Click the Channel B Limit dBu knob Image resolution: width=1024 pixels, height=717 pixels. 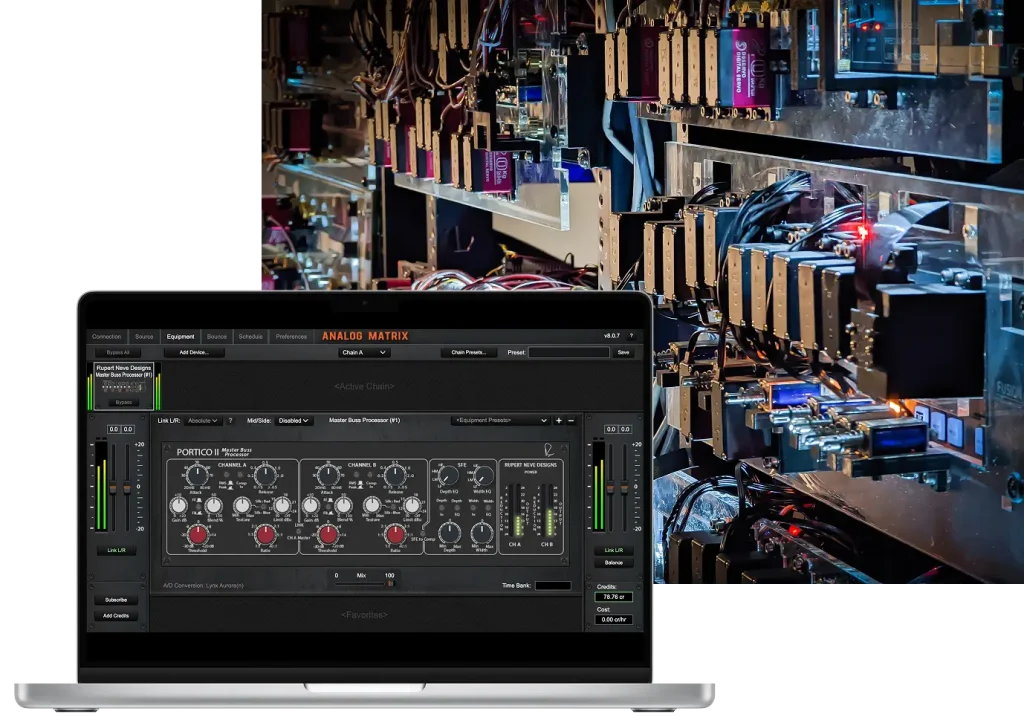click(x=412, y=505)
